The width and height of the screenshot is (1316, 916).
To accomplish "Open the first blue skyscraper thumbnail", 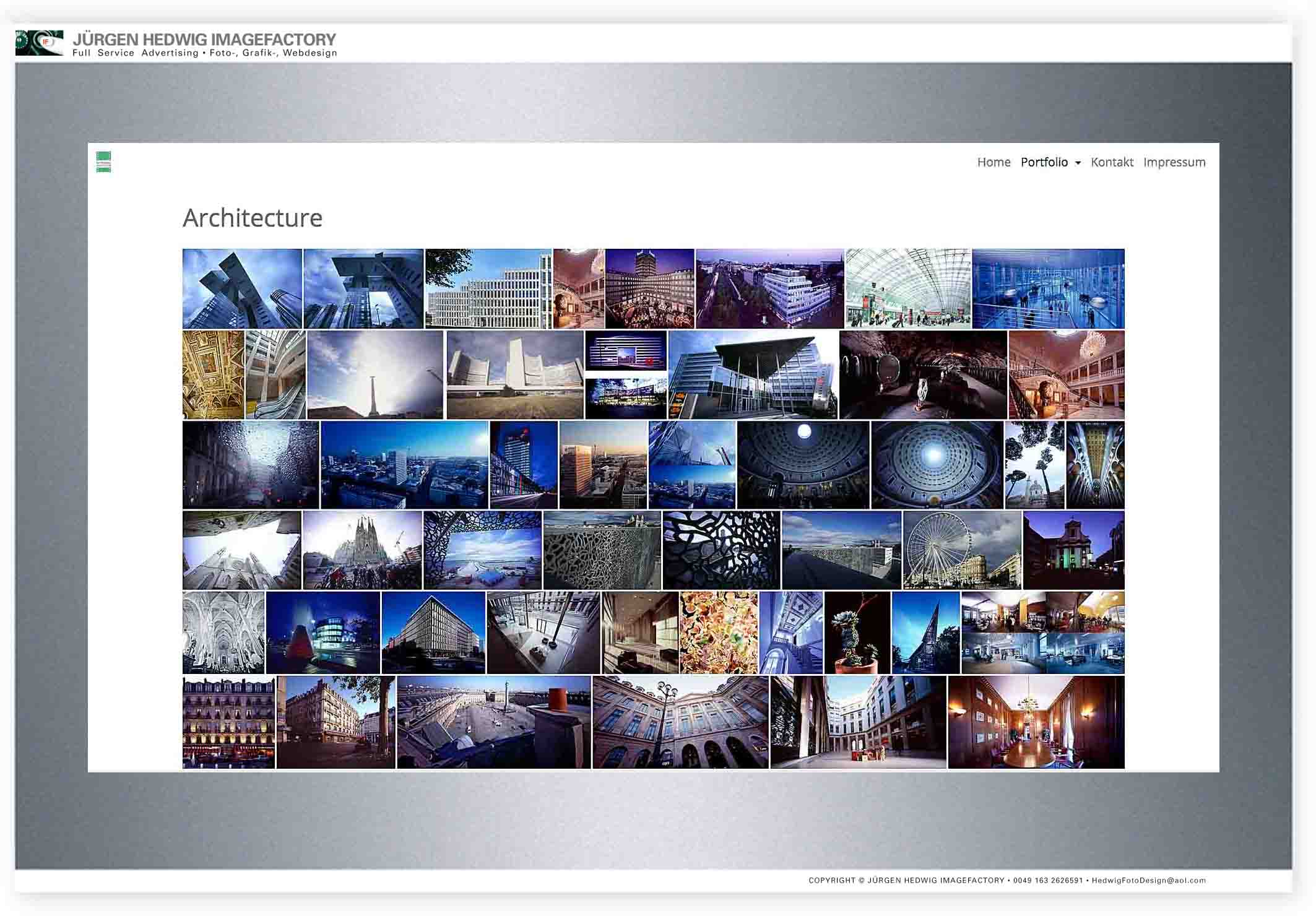I will click(242, 288).
